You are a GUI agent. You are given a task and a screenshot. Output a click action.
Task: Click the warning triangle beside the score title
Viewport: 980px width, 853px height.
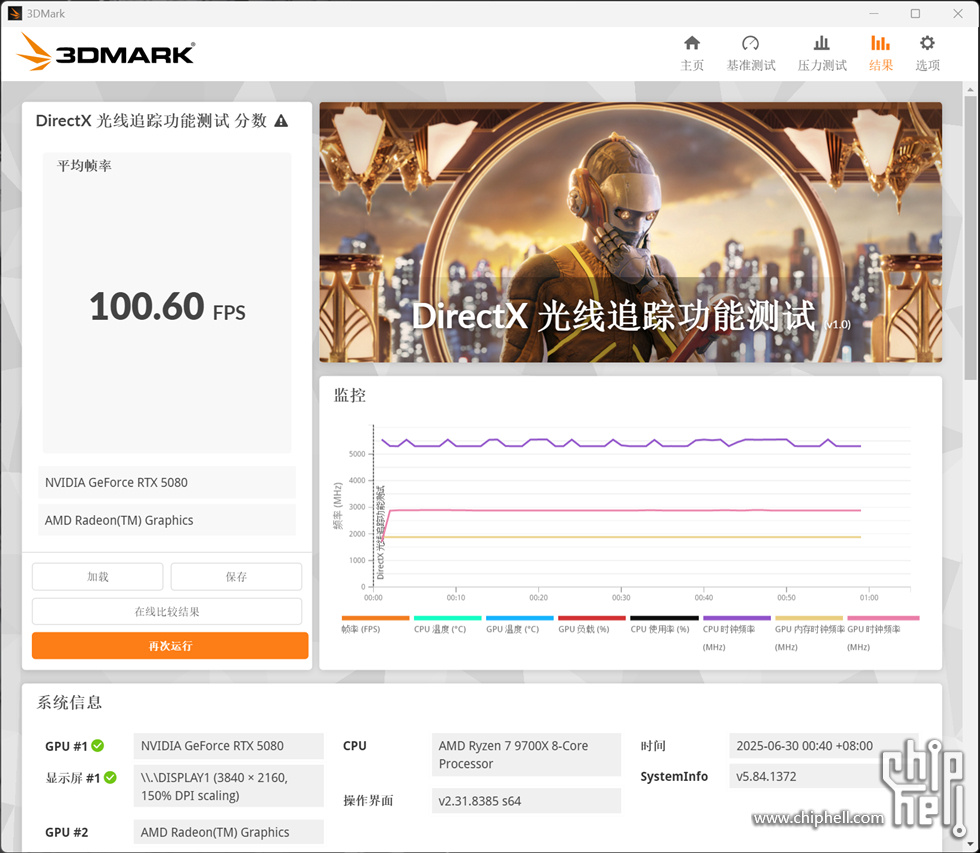281,121
